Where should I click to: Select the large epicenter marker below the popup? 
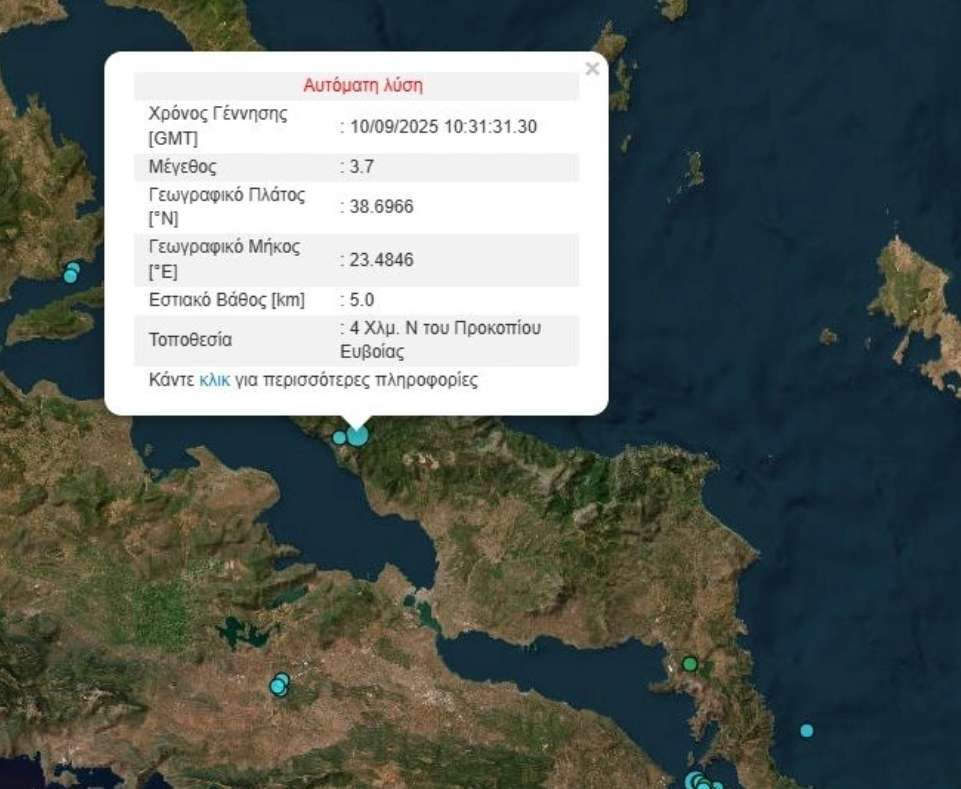click(358, 436)
